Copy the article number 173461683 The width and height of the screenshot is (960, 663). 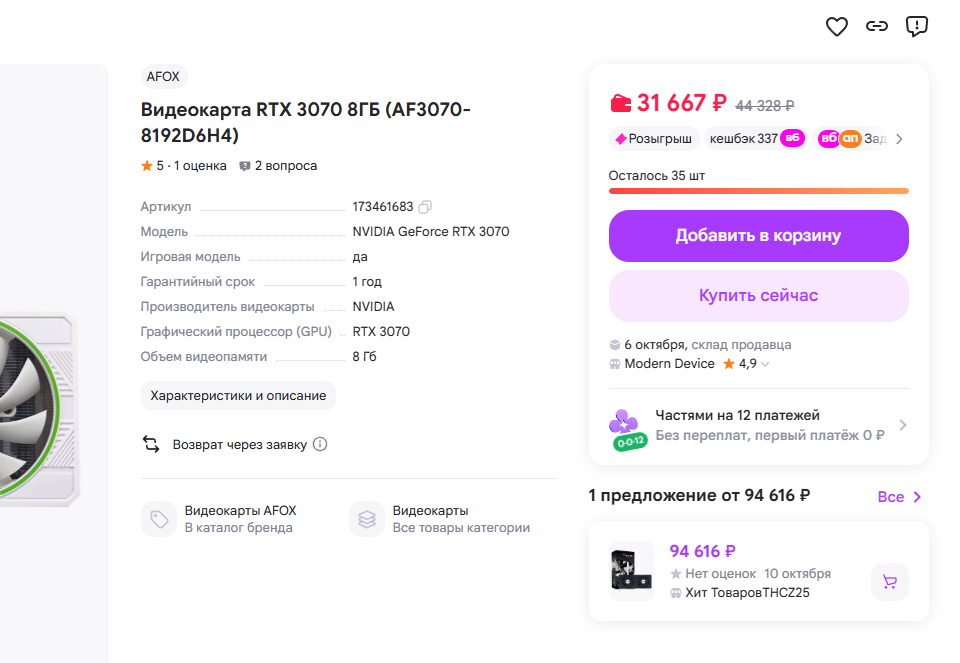click(x=425, y=207)
